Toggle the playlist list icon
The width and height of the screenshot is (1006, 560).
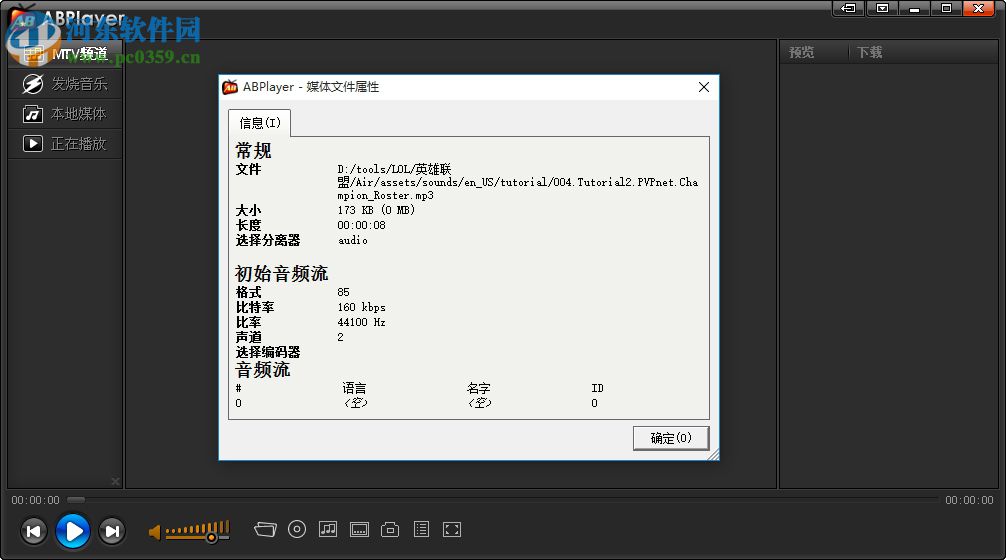pos(422,529)
